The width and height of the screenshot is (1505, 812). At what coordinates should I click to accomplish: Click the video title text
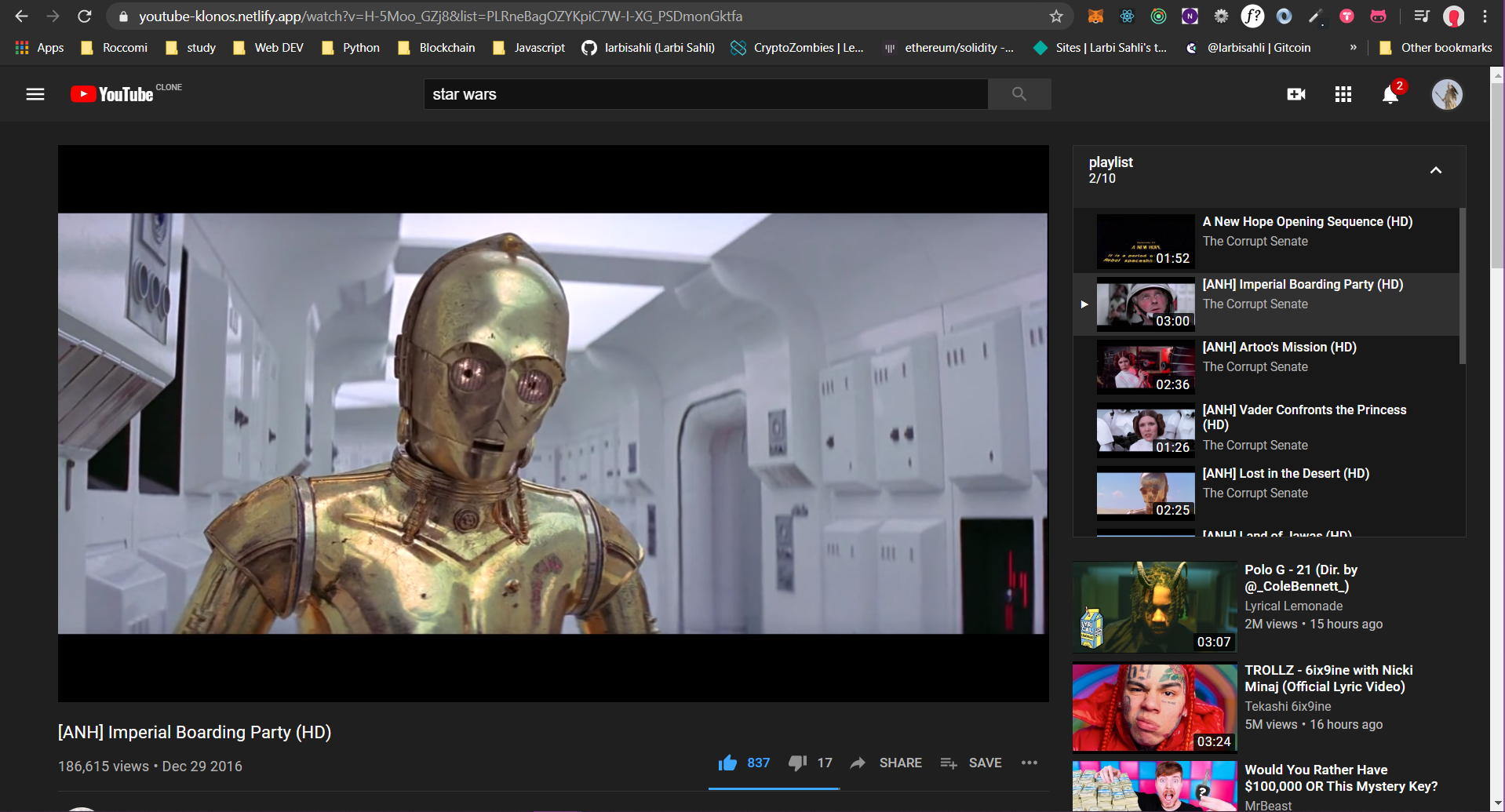195,732
